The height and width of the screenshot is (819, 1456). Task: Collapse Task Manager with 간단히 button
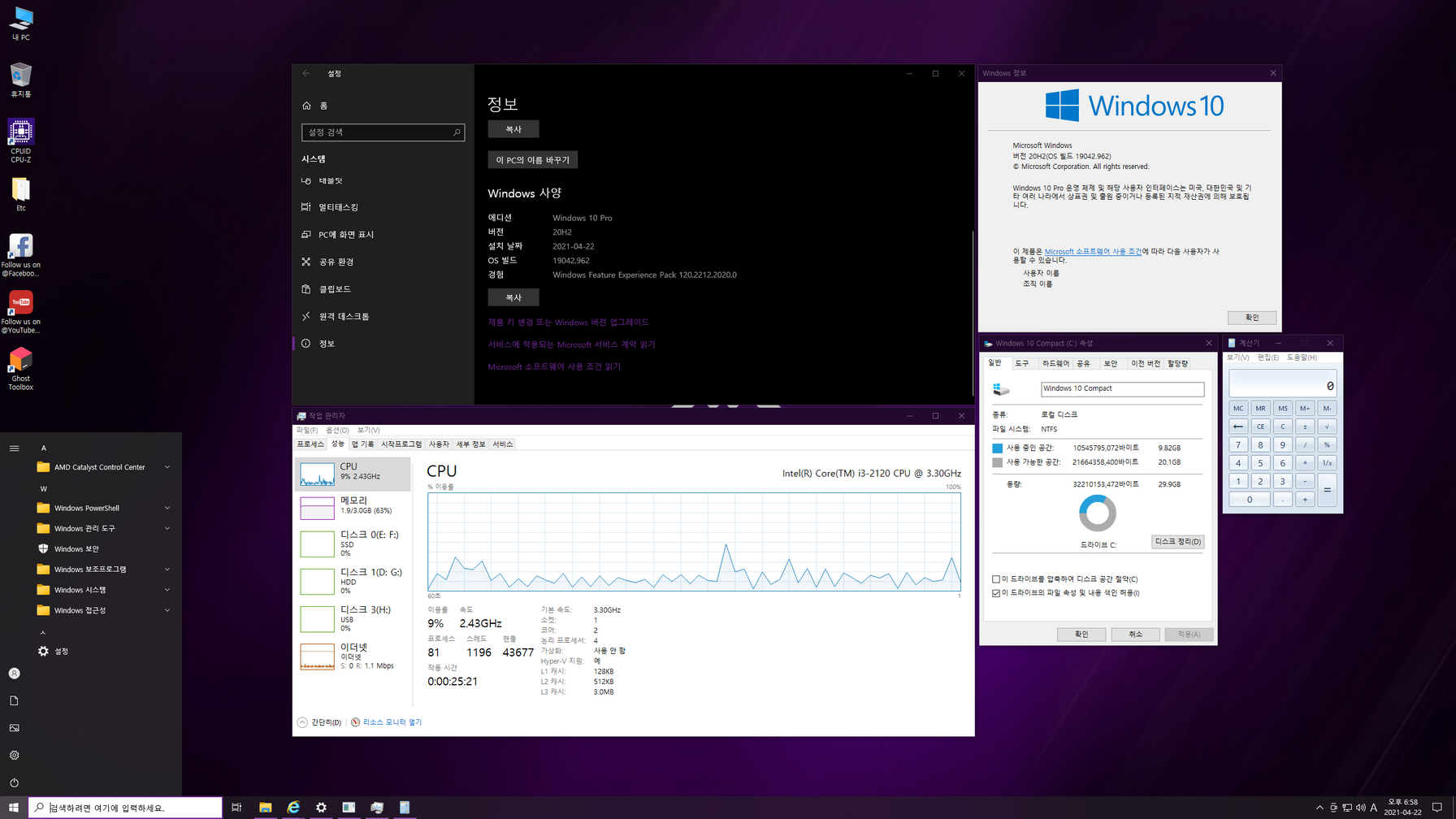tap(319, 722)
